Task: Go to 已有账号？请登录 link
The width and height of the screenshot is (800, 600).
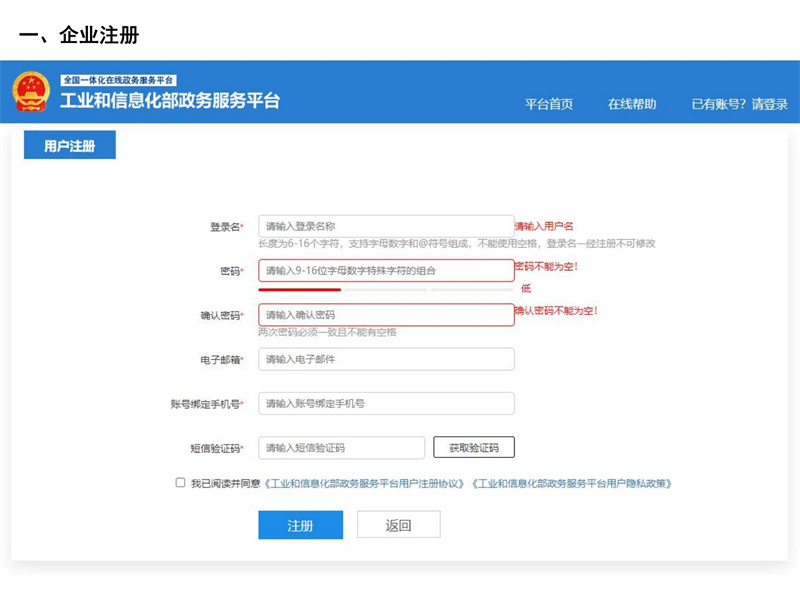Action: pyautogui.click(x=739, y=104)
